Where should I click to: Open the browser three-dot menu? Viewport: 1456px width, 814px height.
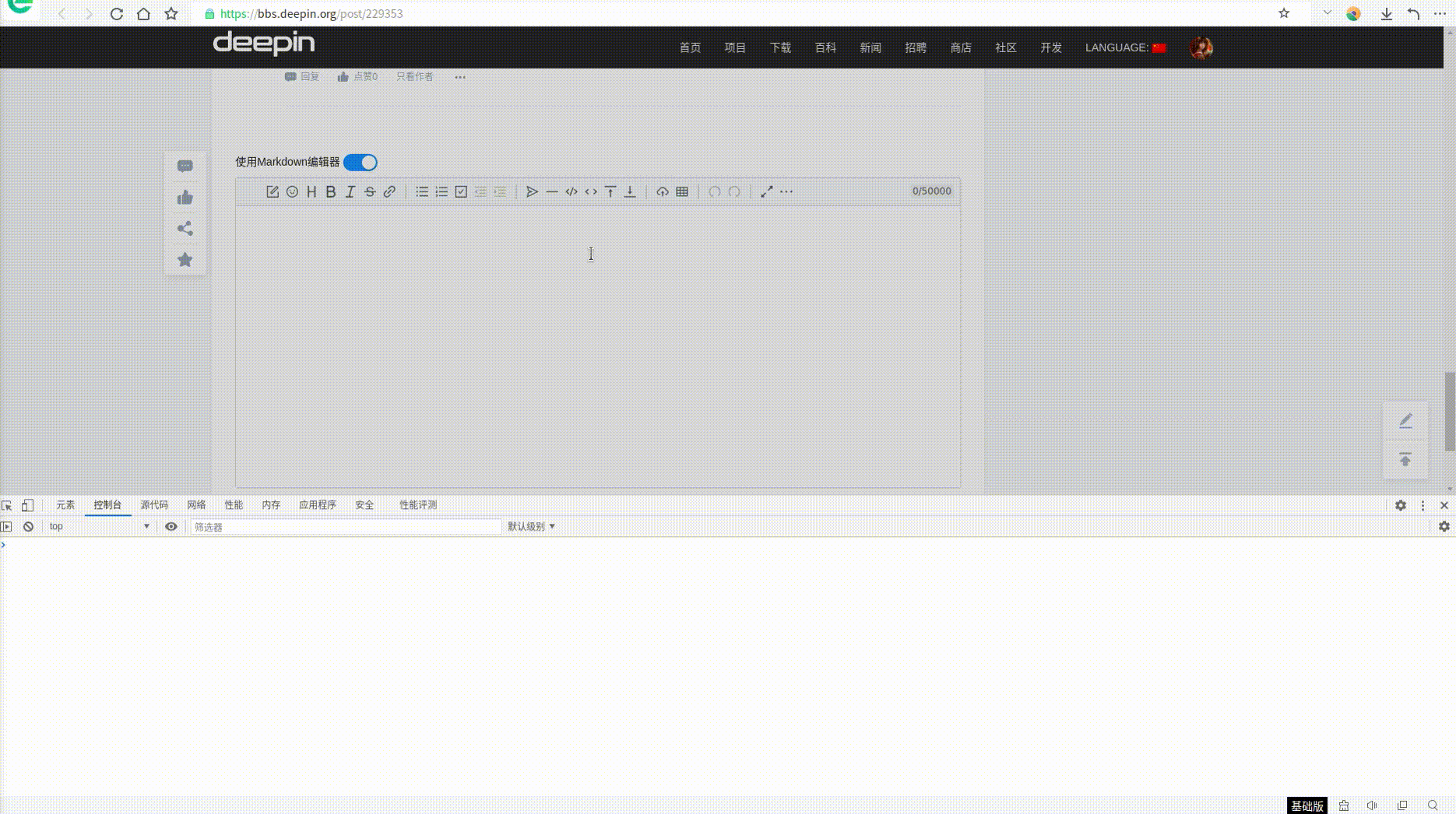(1440, 13)
